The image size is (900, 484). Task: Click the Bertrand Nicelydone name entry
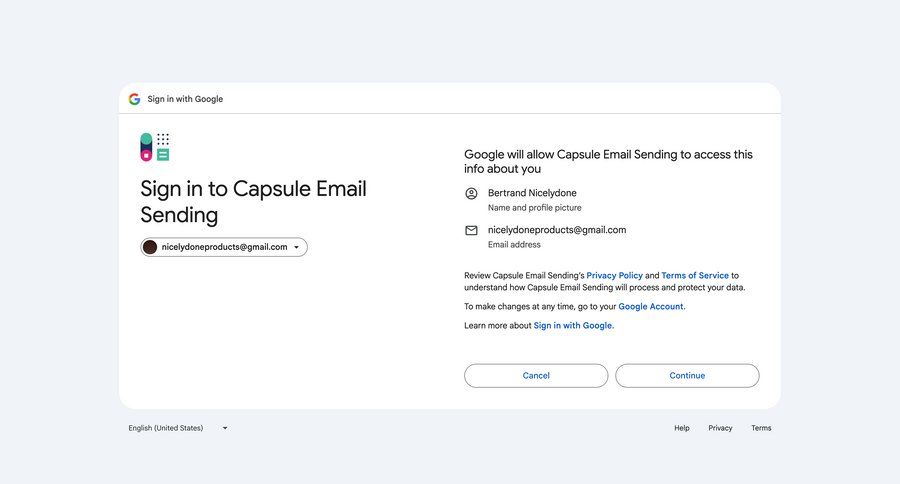pyautogui.click(x=532, y=193)
